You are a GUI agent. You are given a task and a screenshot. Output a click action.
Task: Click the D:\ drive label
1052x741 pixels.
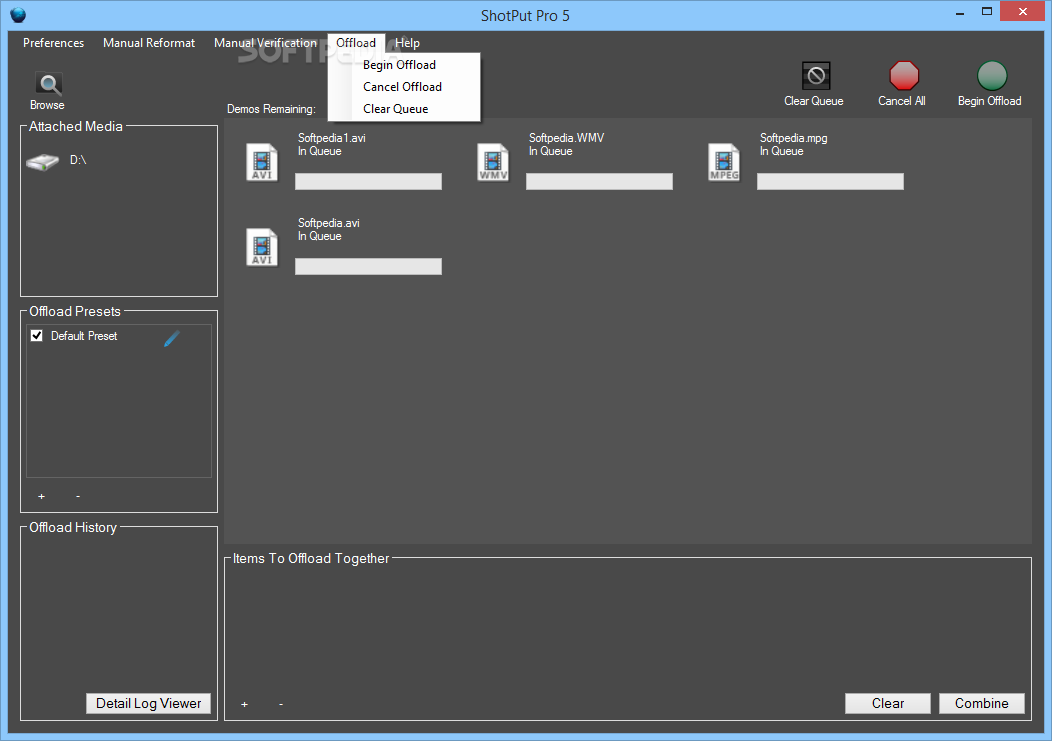coord(78,160)
